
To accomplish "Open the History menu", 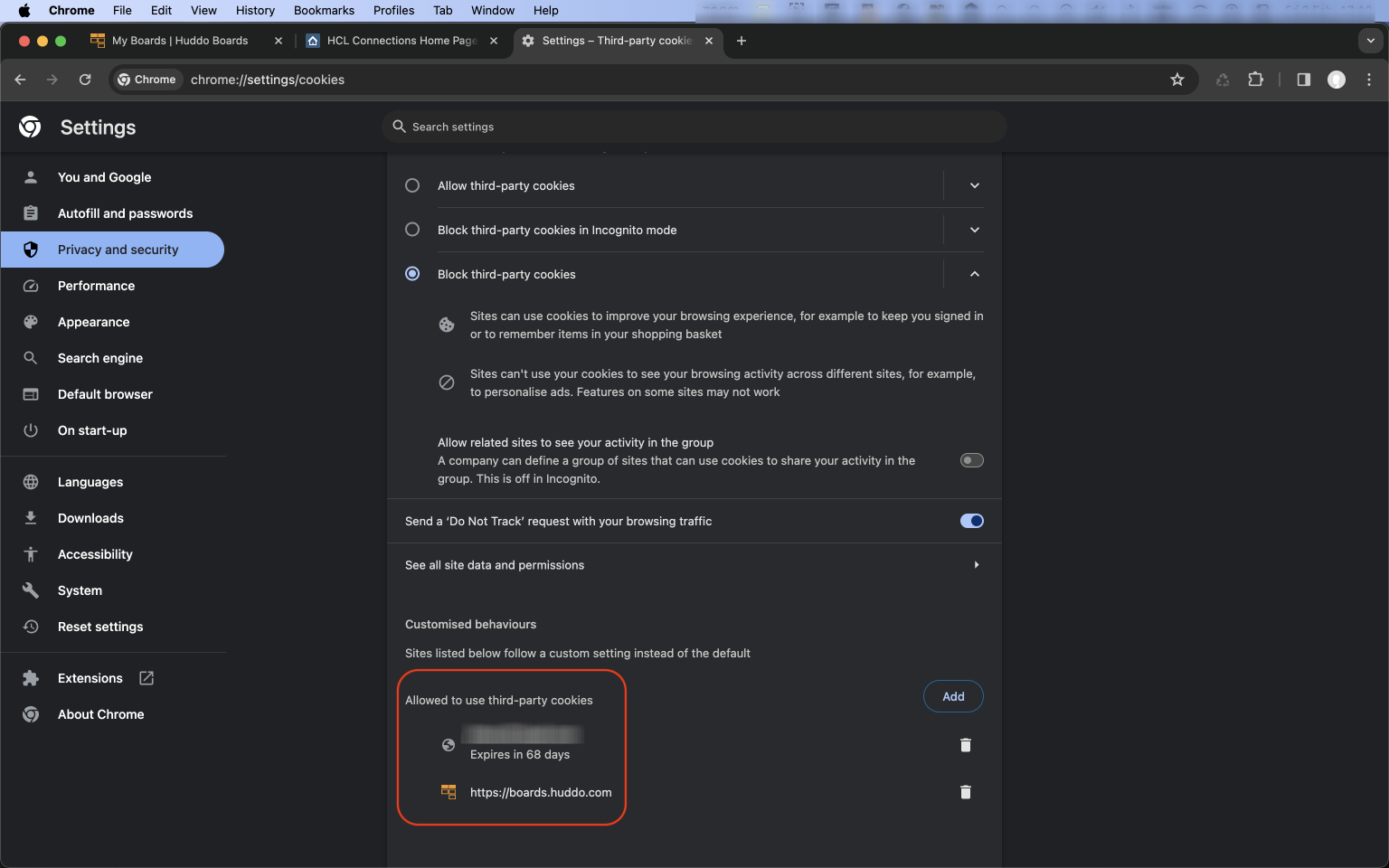I will [x=255, y=10].
